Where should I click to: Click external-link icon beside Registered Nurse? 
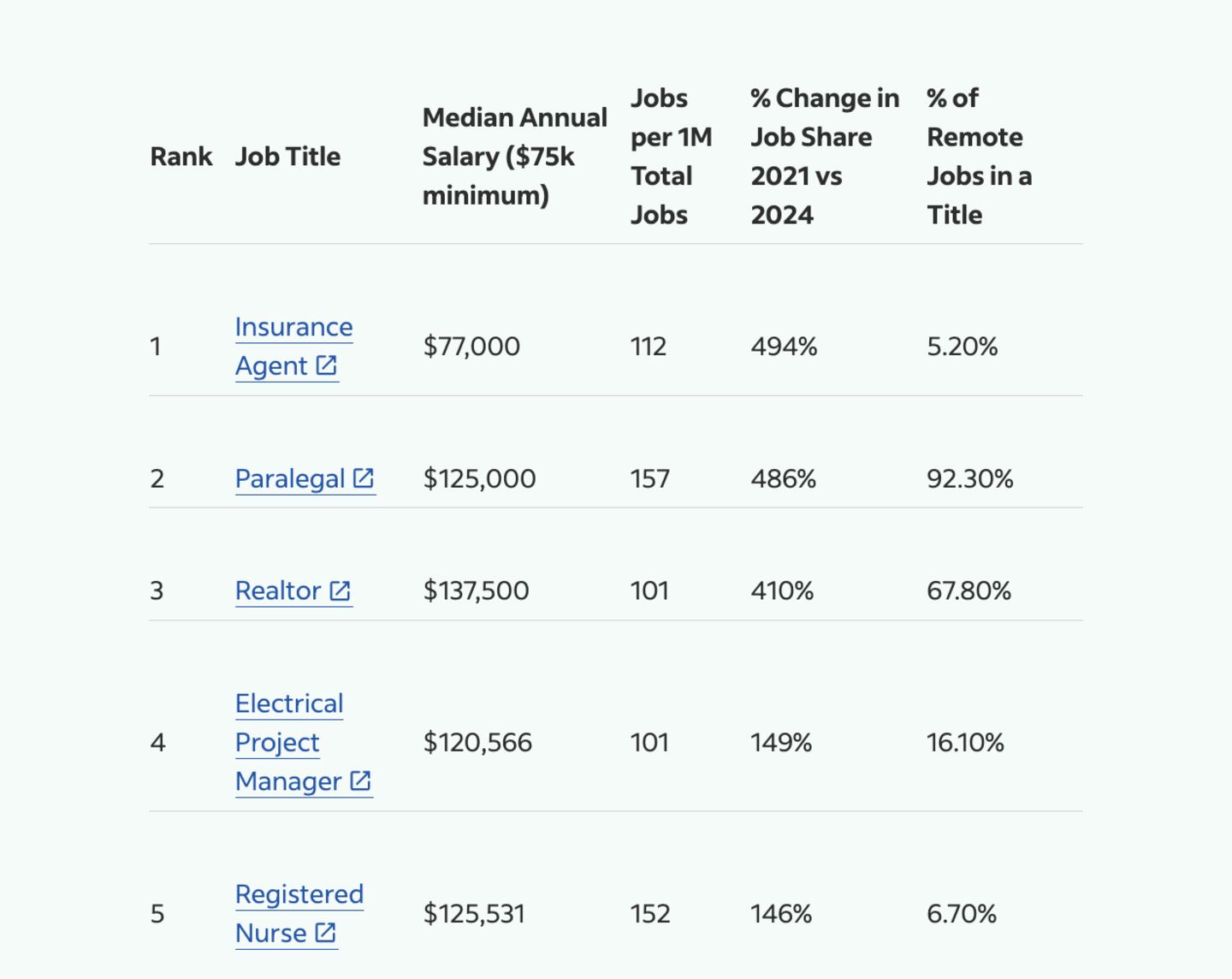pyautogui.click(x=325, y=933)
